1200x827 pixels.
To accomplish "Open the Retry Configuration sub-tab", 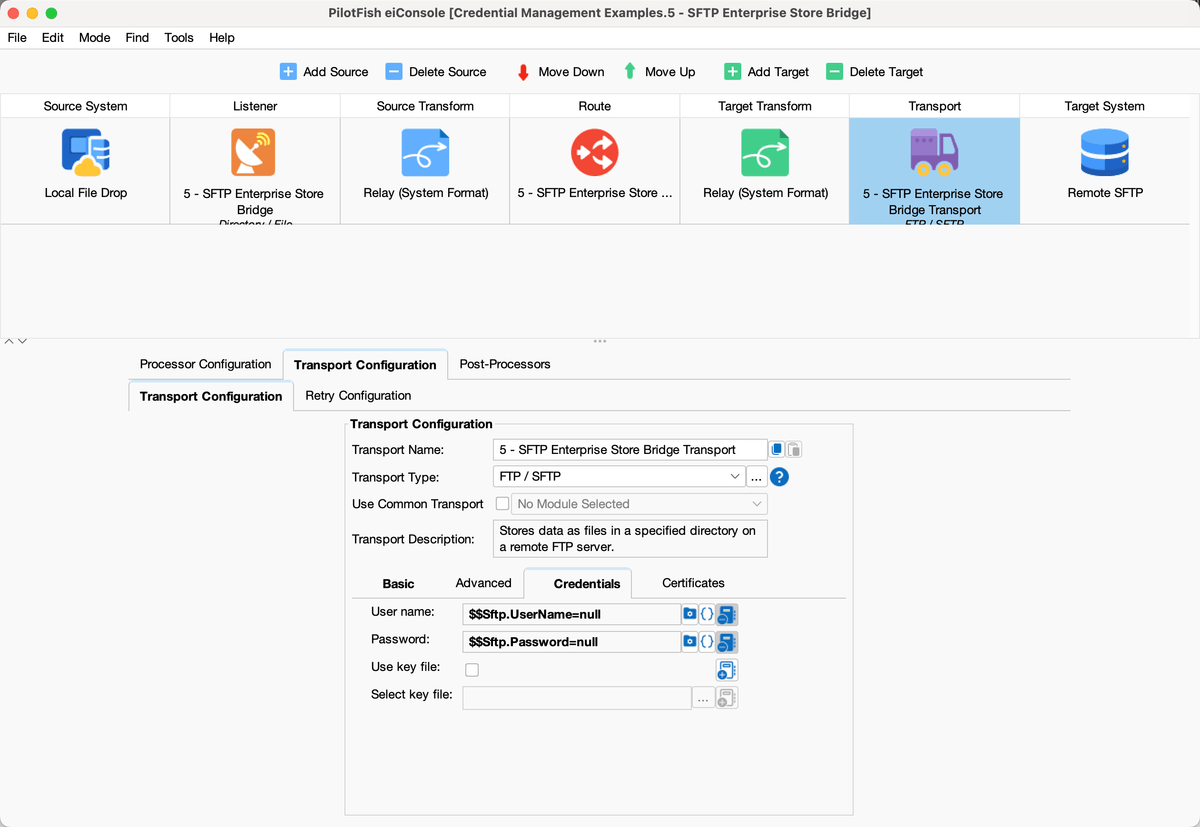I will tap(358, 395).
